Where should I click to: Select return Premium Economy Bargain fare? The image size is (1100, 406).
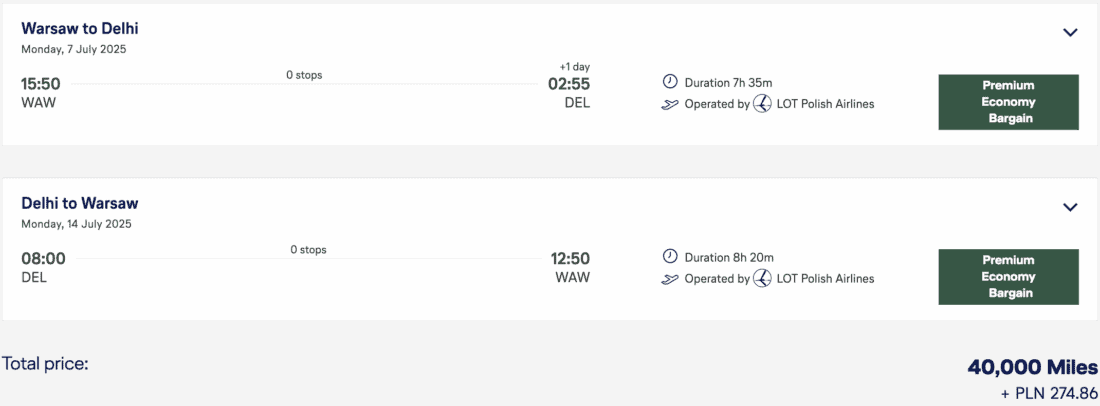1008,277
